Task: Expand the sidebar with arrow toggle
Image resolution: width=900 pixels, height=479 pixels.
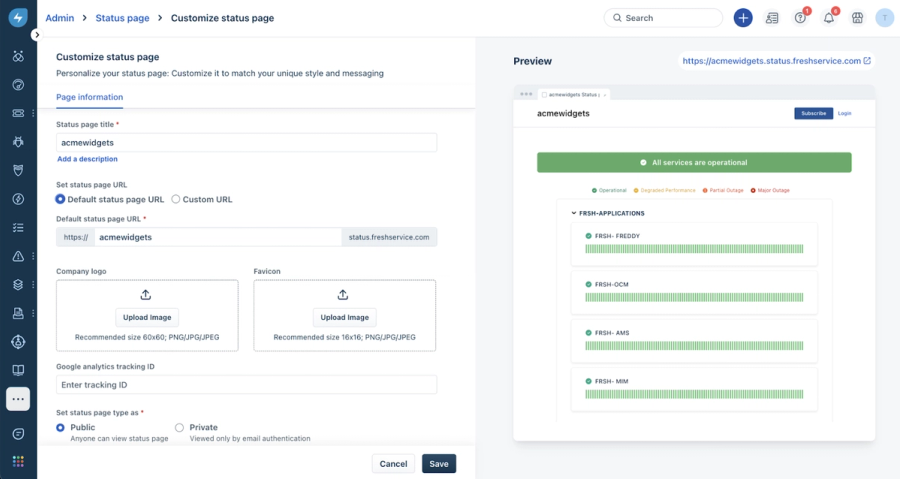Action: pos(37,35)
